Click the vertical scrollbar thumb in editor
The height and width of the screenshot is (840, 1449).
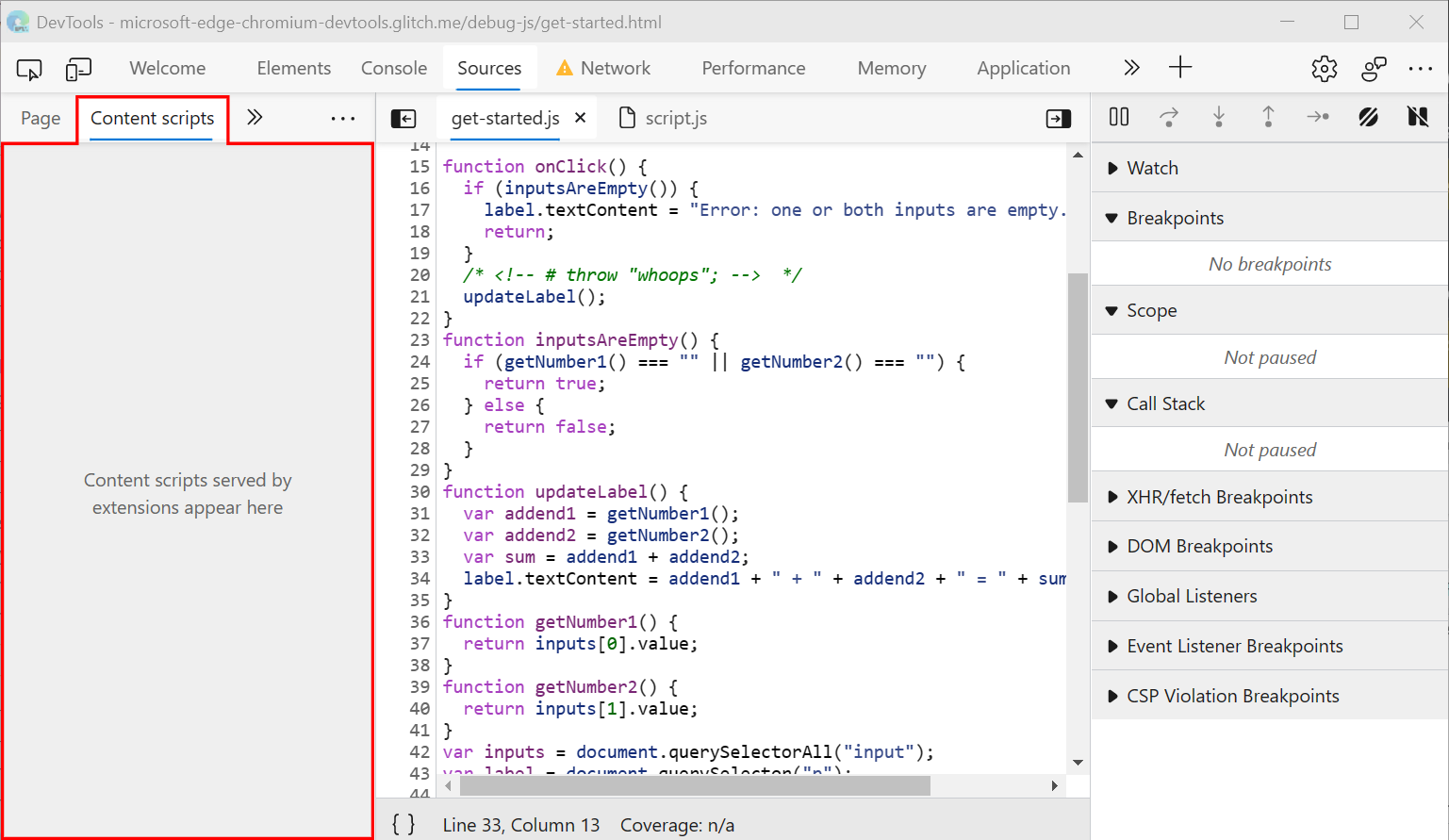pos(1078,387)
